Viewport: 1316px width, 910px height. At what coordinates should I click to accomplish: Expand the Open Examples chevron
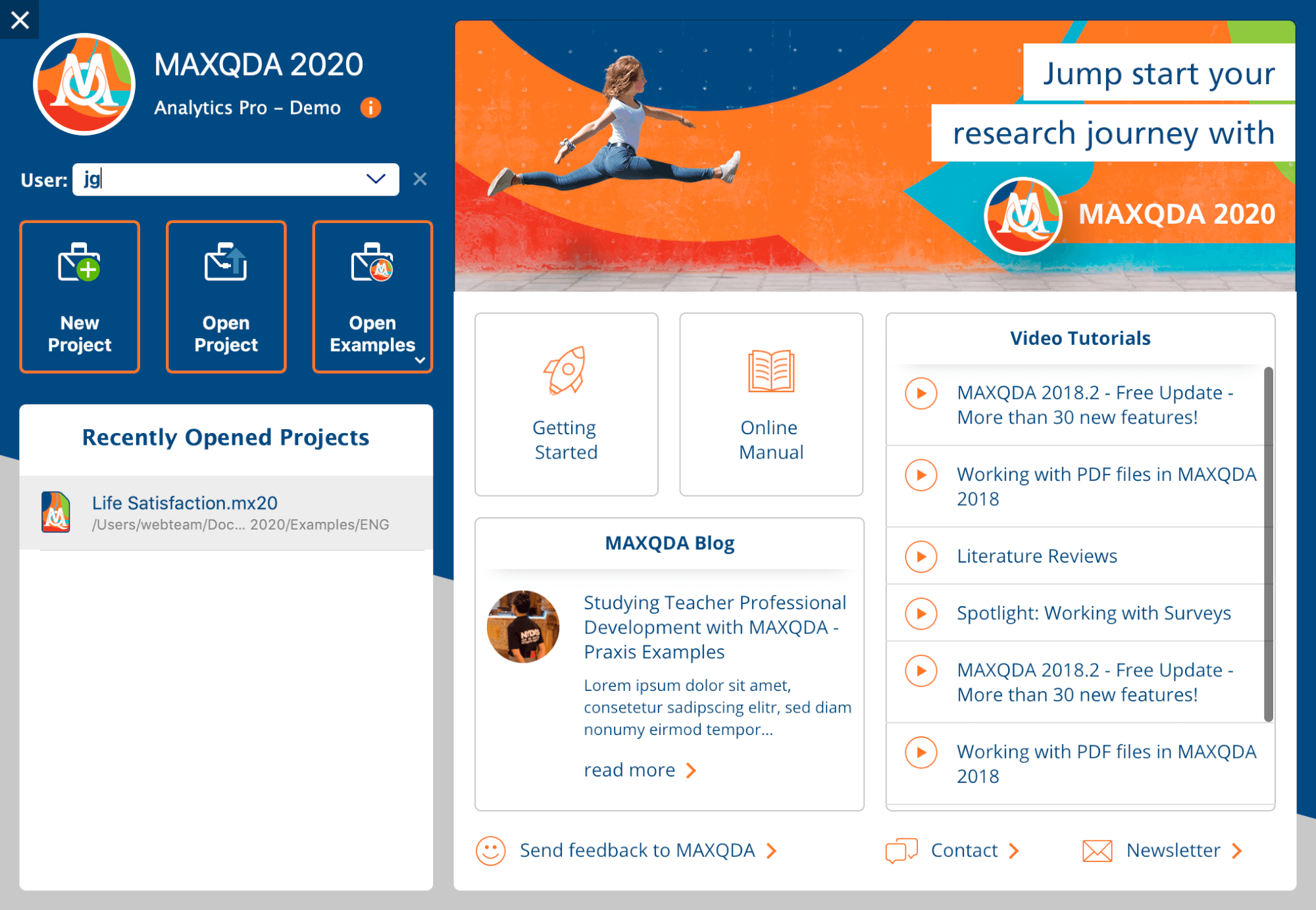tap(420, 360)
